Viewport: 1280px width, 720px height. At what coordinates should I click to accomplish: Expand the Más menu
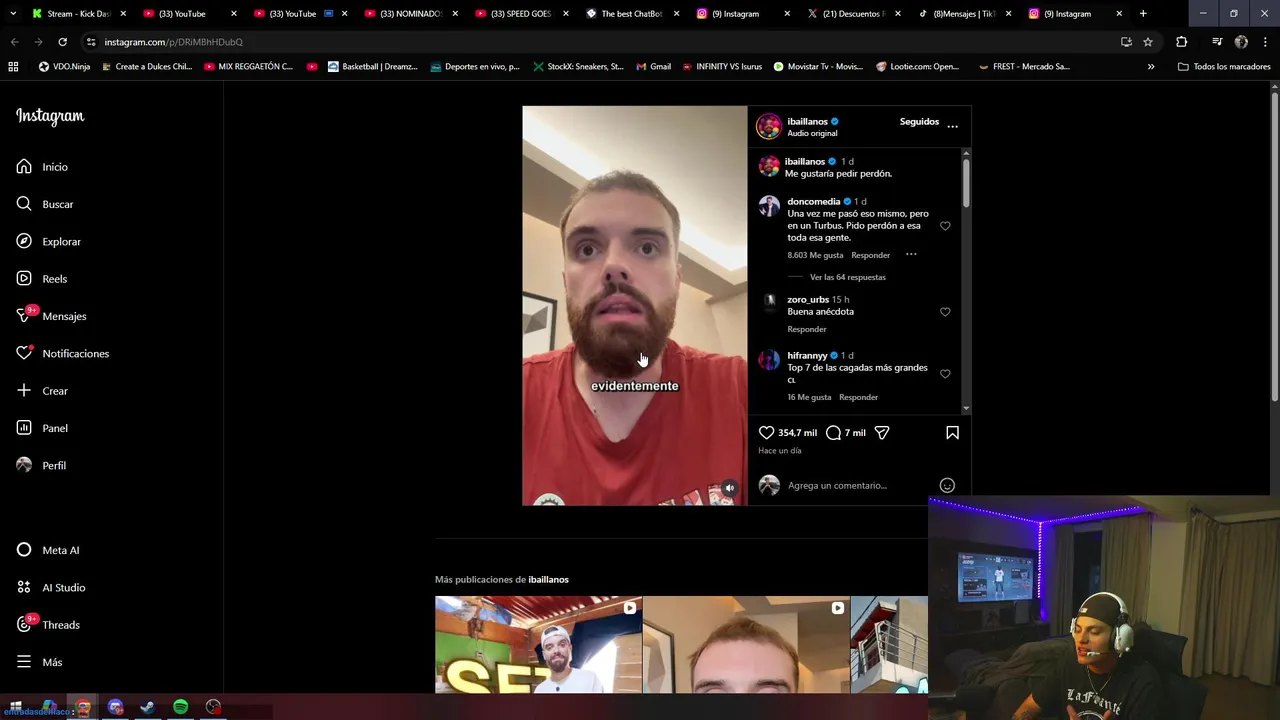coord(39,662)
